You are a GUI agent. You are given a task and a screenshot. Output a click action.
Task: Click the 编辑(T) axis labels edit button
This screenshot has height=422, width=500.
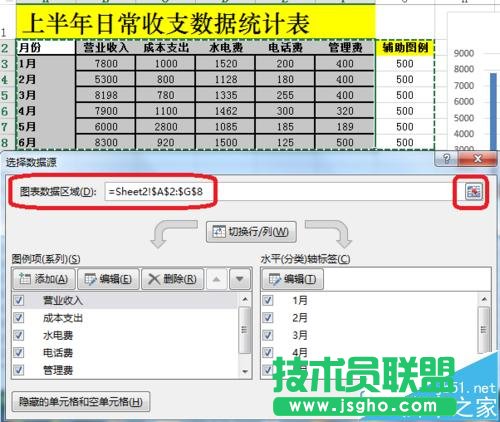[293, 279]
